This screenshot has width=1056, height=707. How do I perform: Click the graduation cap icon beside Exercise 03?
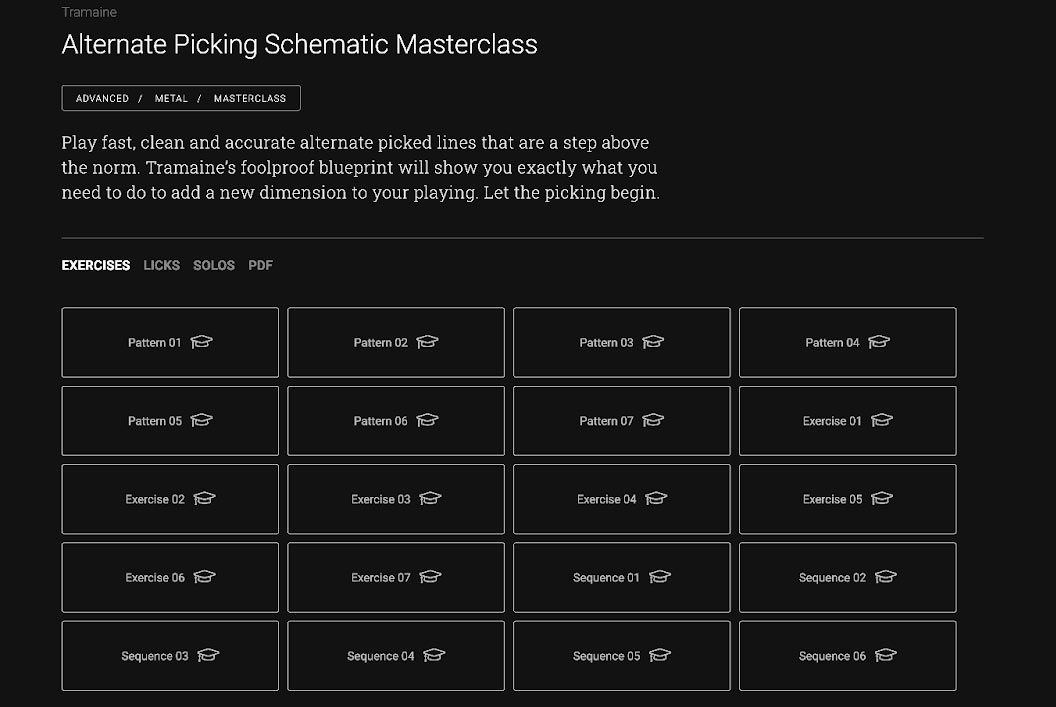click(x=430, y=498)
